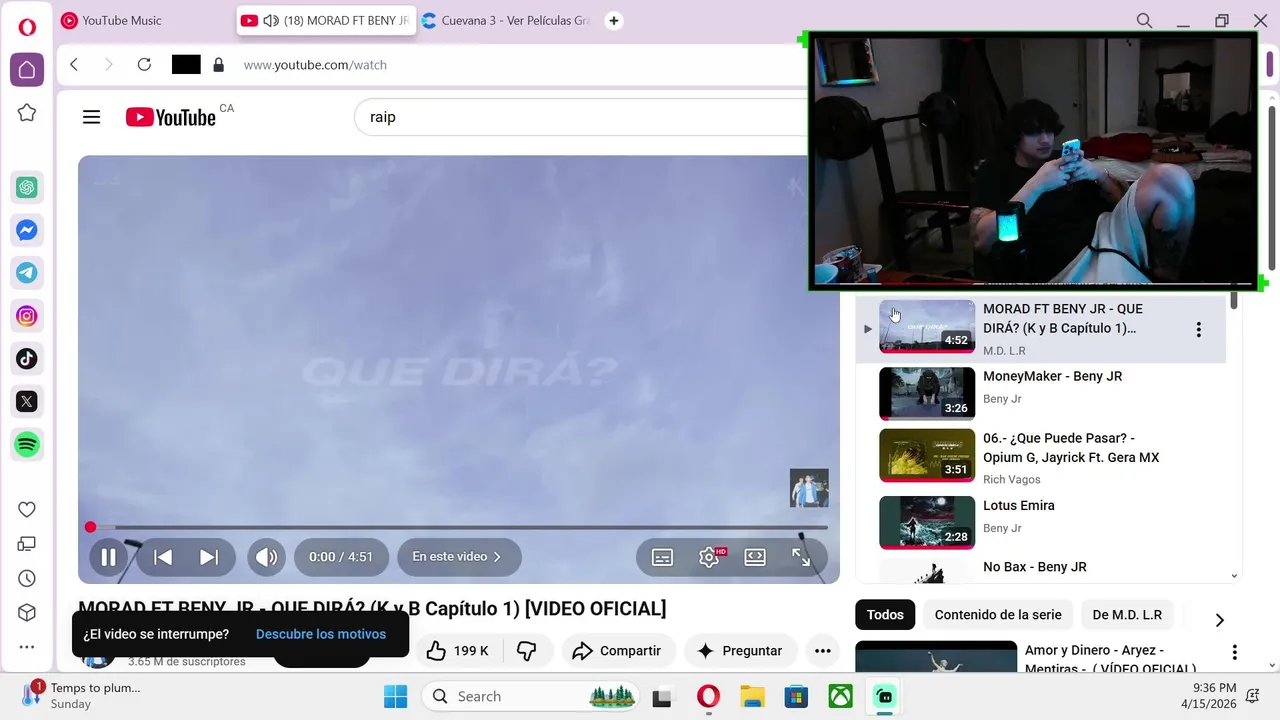Pause the video playback
This screenshot has height=720, width=1280.
108,557
